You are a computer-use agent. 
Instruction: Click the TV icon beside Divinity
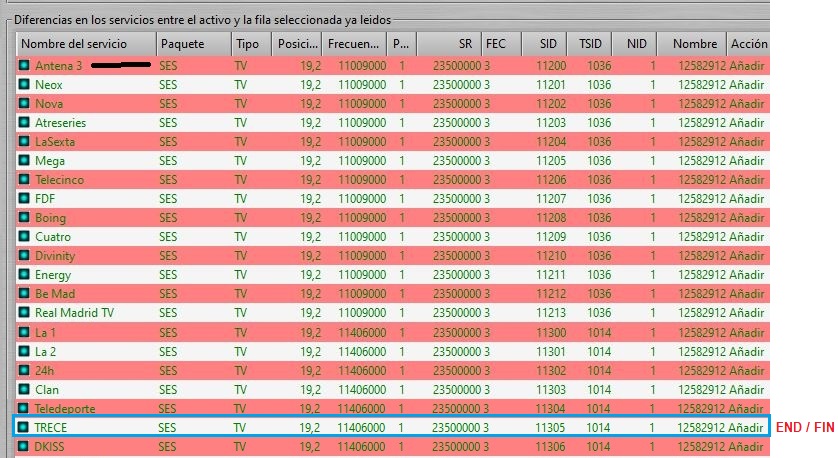point(24,255)
